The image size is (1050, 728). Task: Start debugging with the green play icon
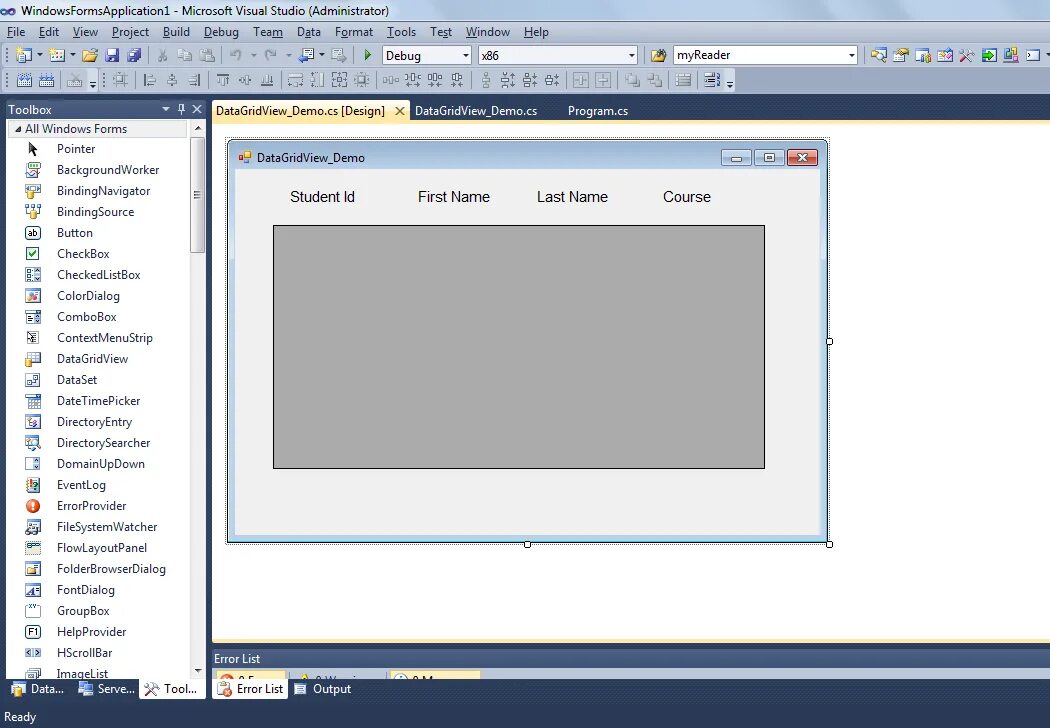coord(367,56)
